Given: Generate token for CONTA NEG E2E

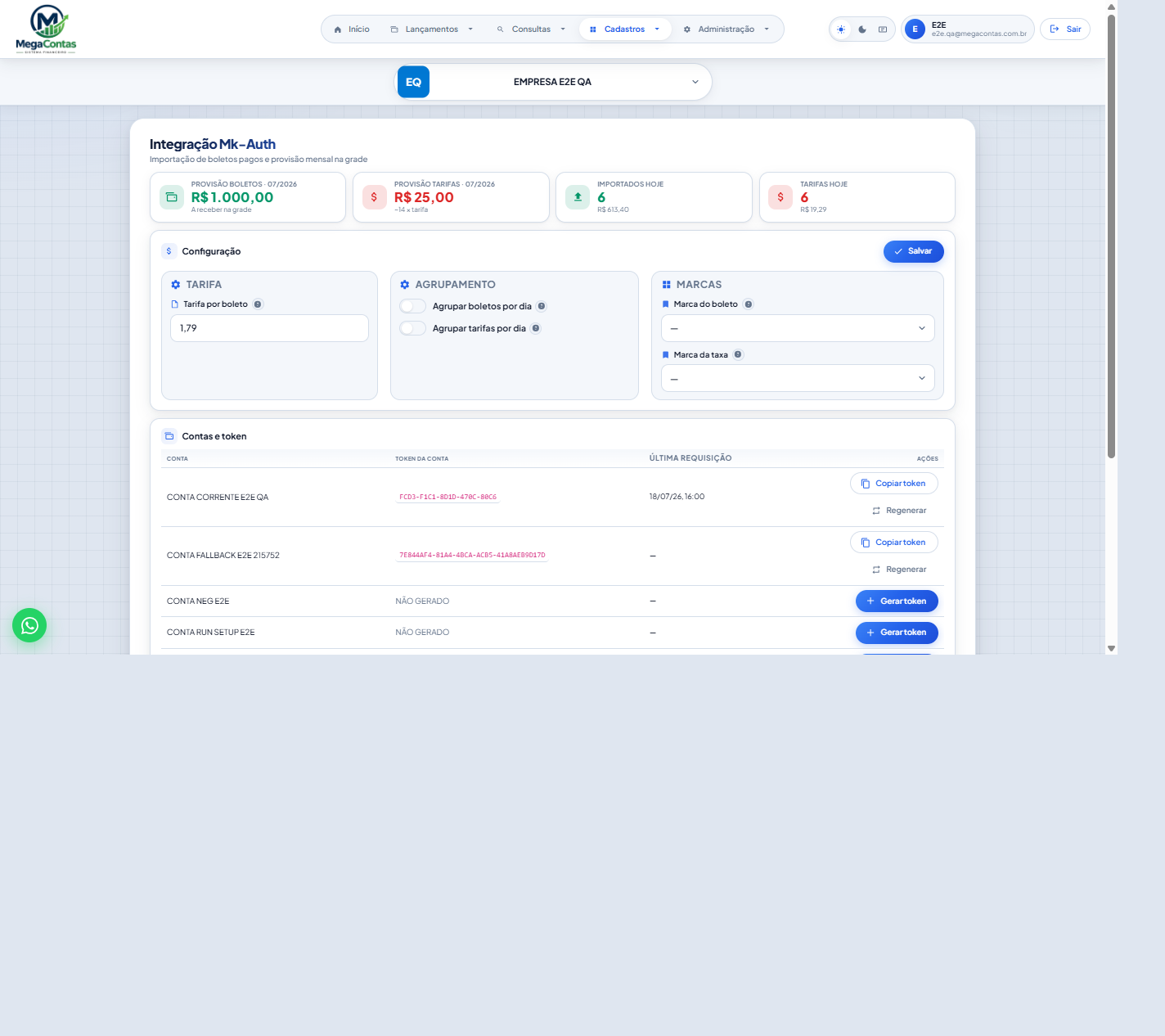Looking at the screenshot, I should click(x=897, y=601).
